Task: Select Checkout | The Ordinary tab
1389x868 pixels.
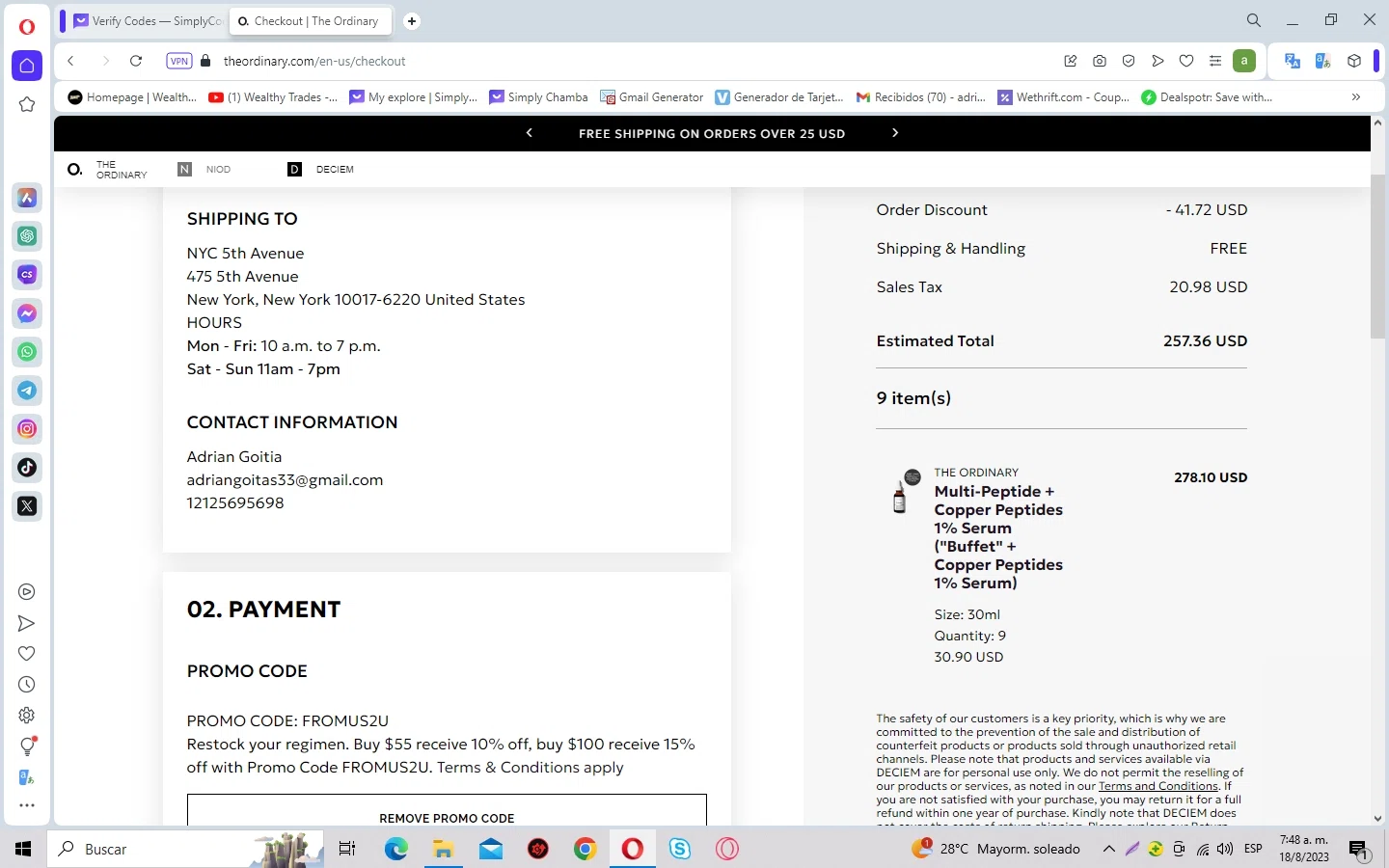Action: tap(311, 21)
